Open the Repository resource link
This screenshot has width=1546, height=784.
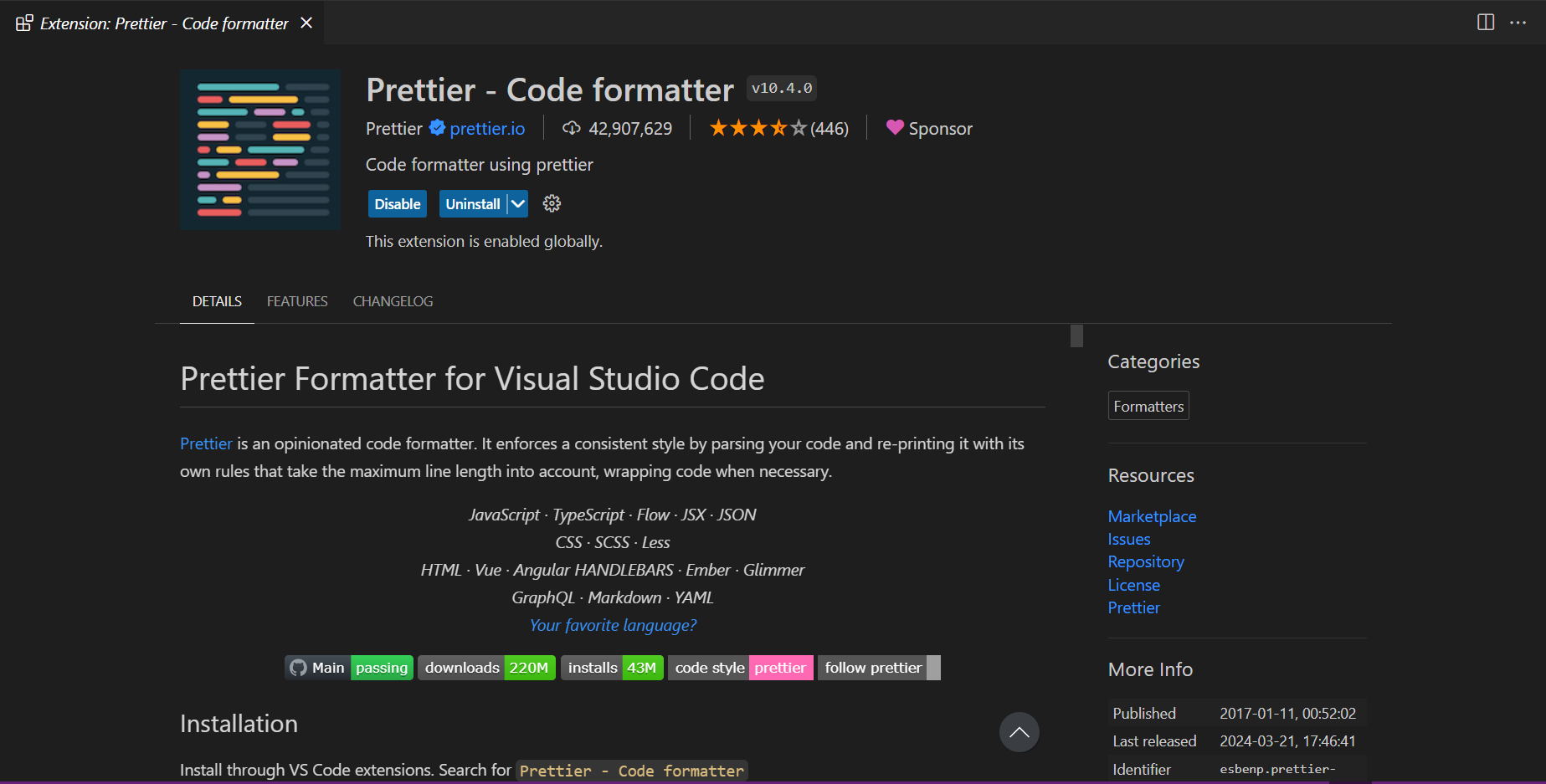pyautogui.click(x=1145, y=561)
